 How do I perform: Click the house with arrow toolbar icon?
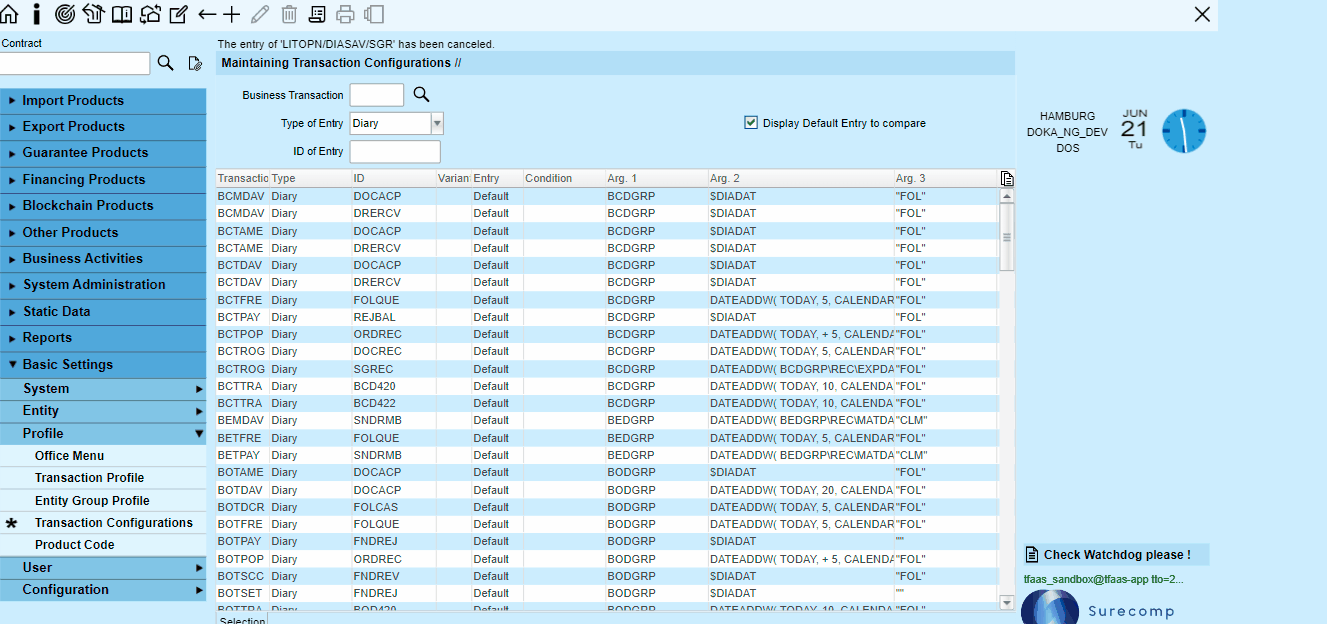(x=93, y=14)
